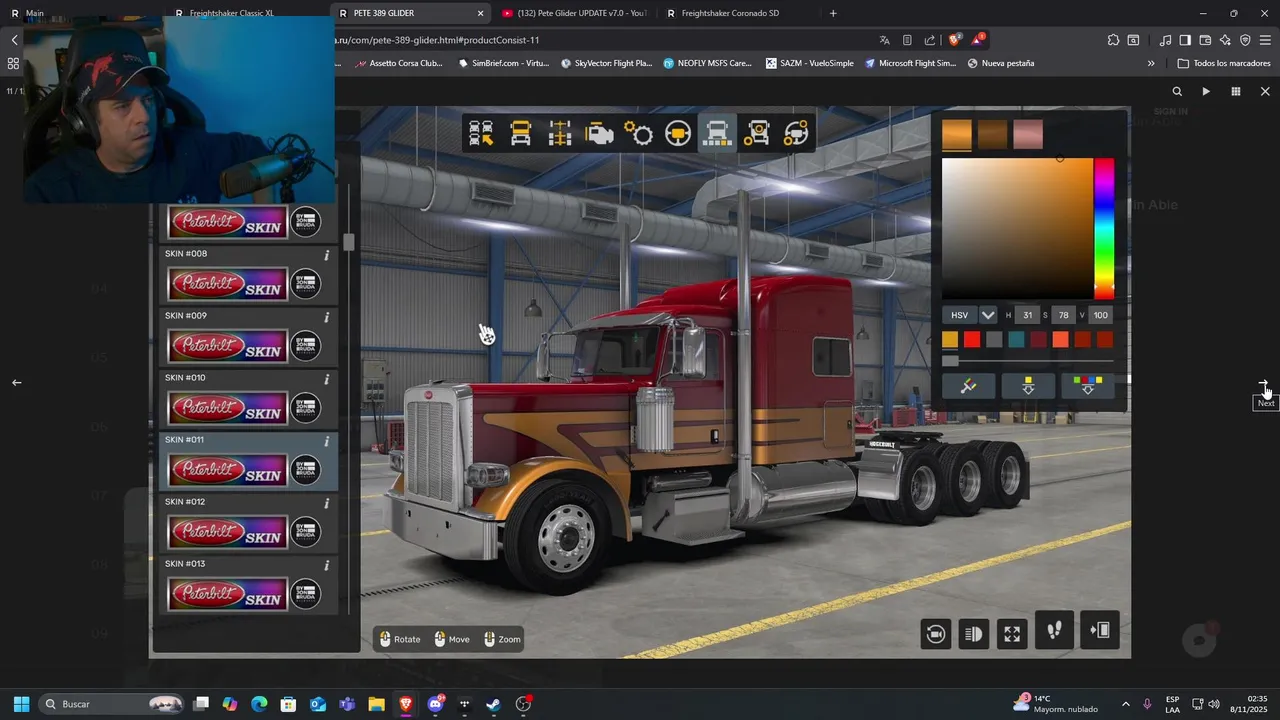This screenshot has height=720, width=1280.
Task: Choose the gray preset swatch
Action: pos(994,340)
